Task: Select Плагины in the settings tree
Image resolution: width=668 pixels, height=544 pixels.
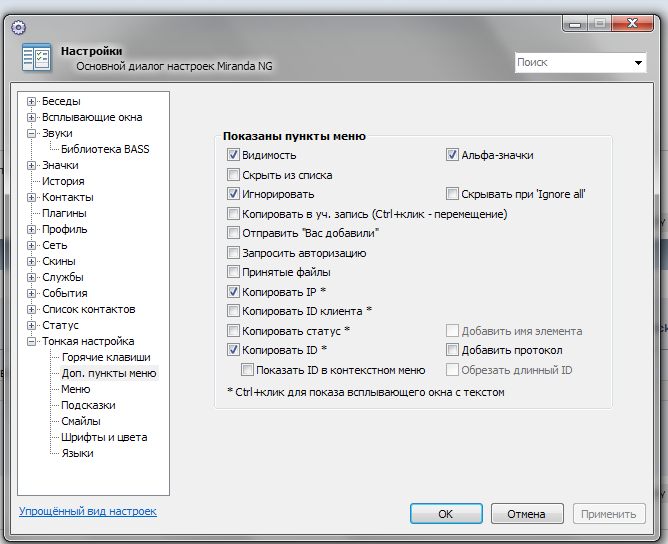Action: 64,213
